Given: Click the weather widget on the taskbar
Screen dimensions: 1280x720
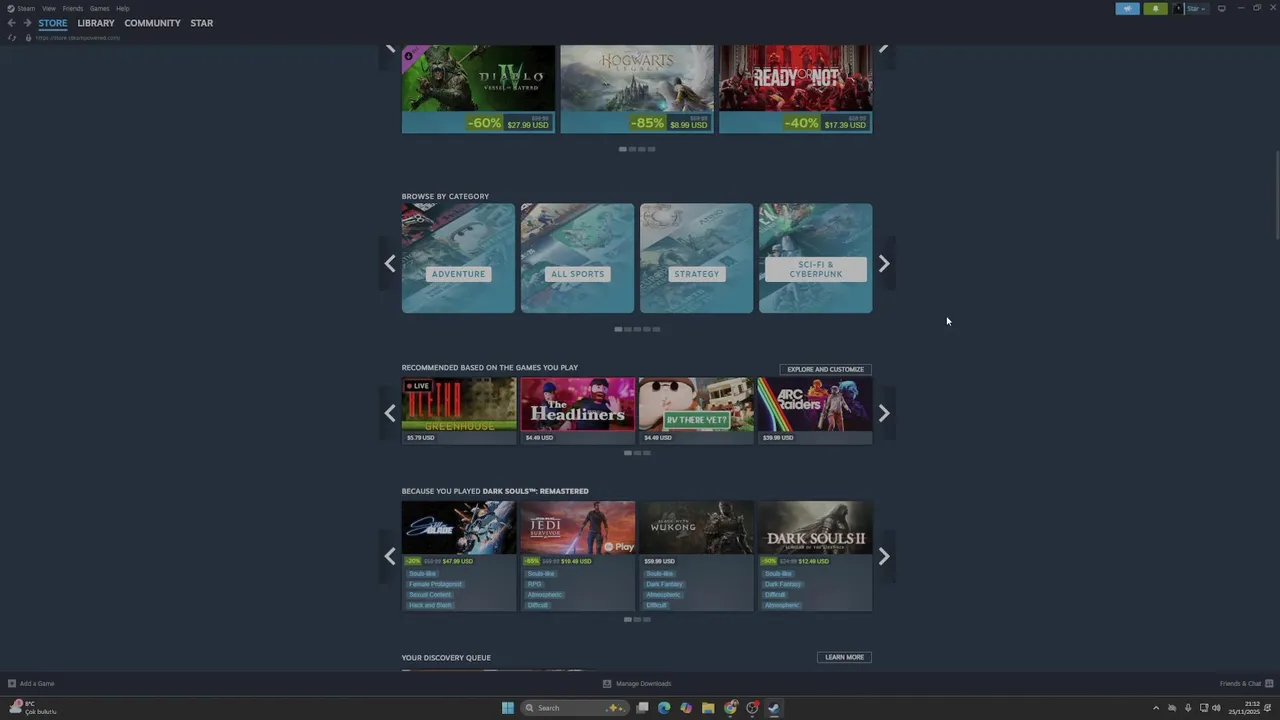Looking at the screenshot, I should pos(32,708).
